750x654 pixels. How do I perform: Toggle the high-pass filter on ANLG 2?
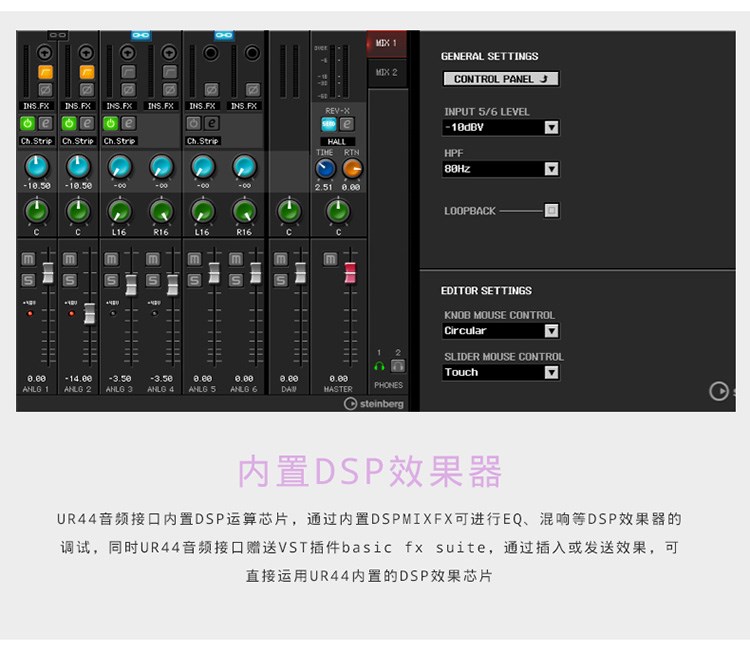coord(87,72)
